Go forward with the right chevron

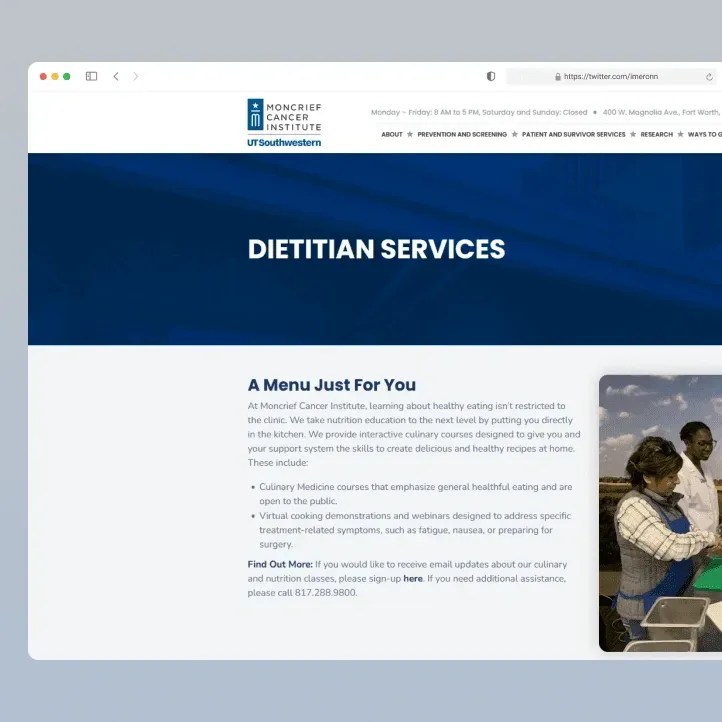(x=135, y=76)
